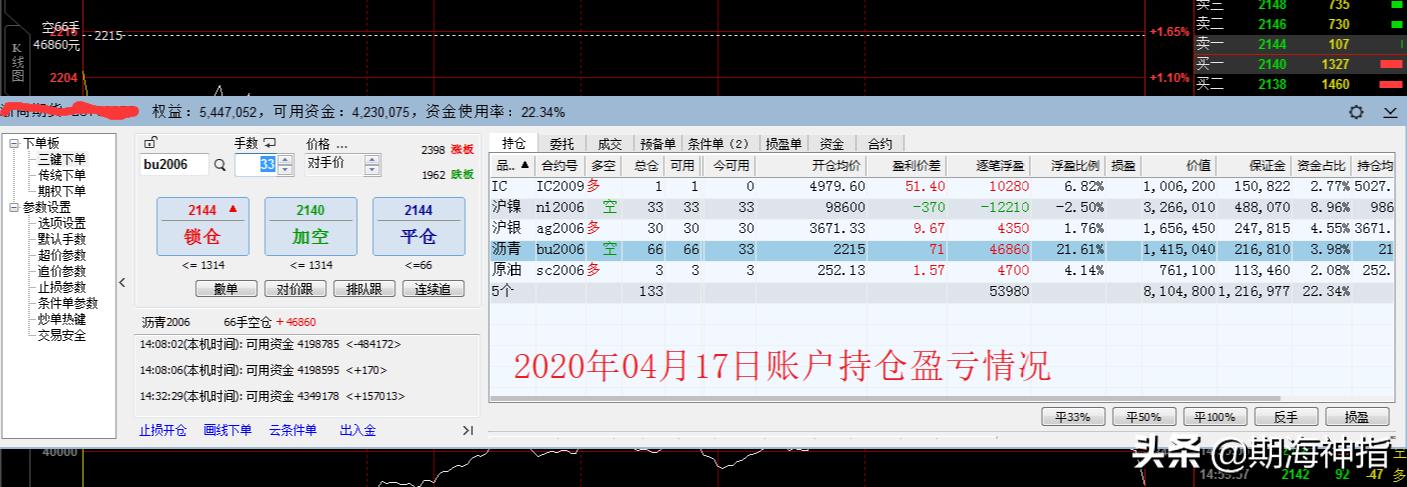Open the 价格 ellipsis options
The image size is (1407, 487).
tap(342, 144)
